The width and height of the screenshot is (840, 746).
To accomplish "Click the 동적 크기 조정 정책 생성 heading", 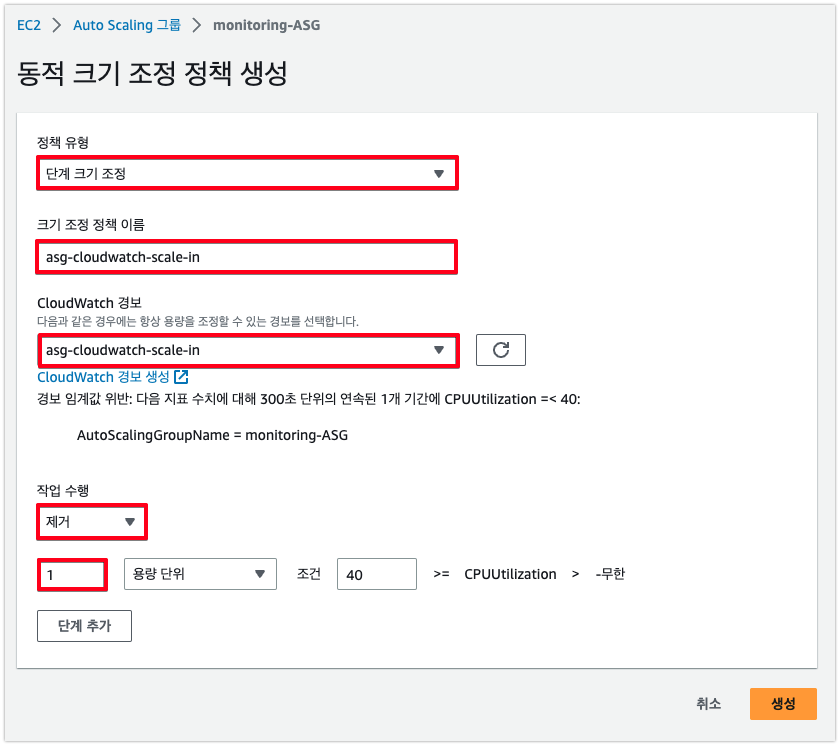I will [x=152, y=73].
